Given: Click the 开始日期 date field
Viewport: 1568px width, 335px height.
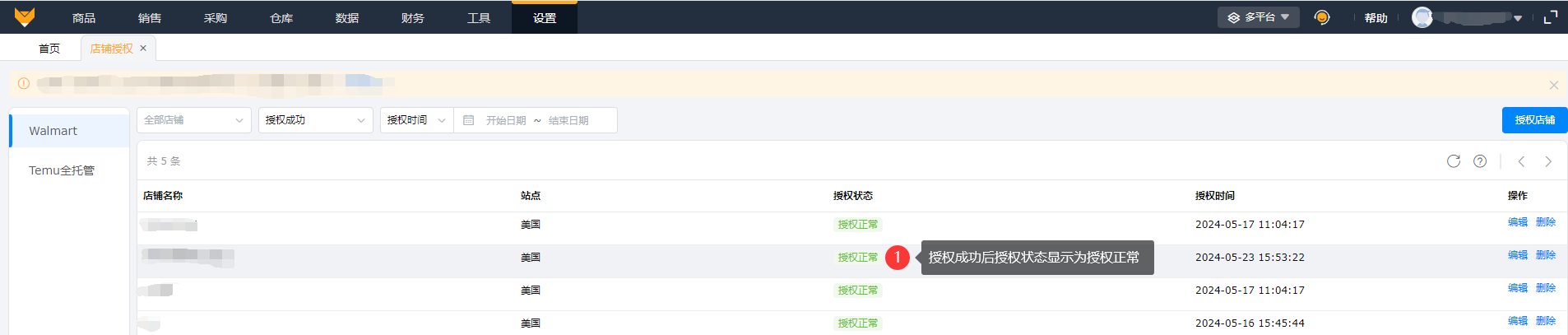Looking at the screenshot, I should point(505,120).
